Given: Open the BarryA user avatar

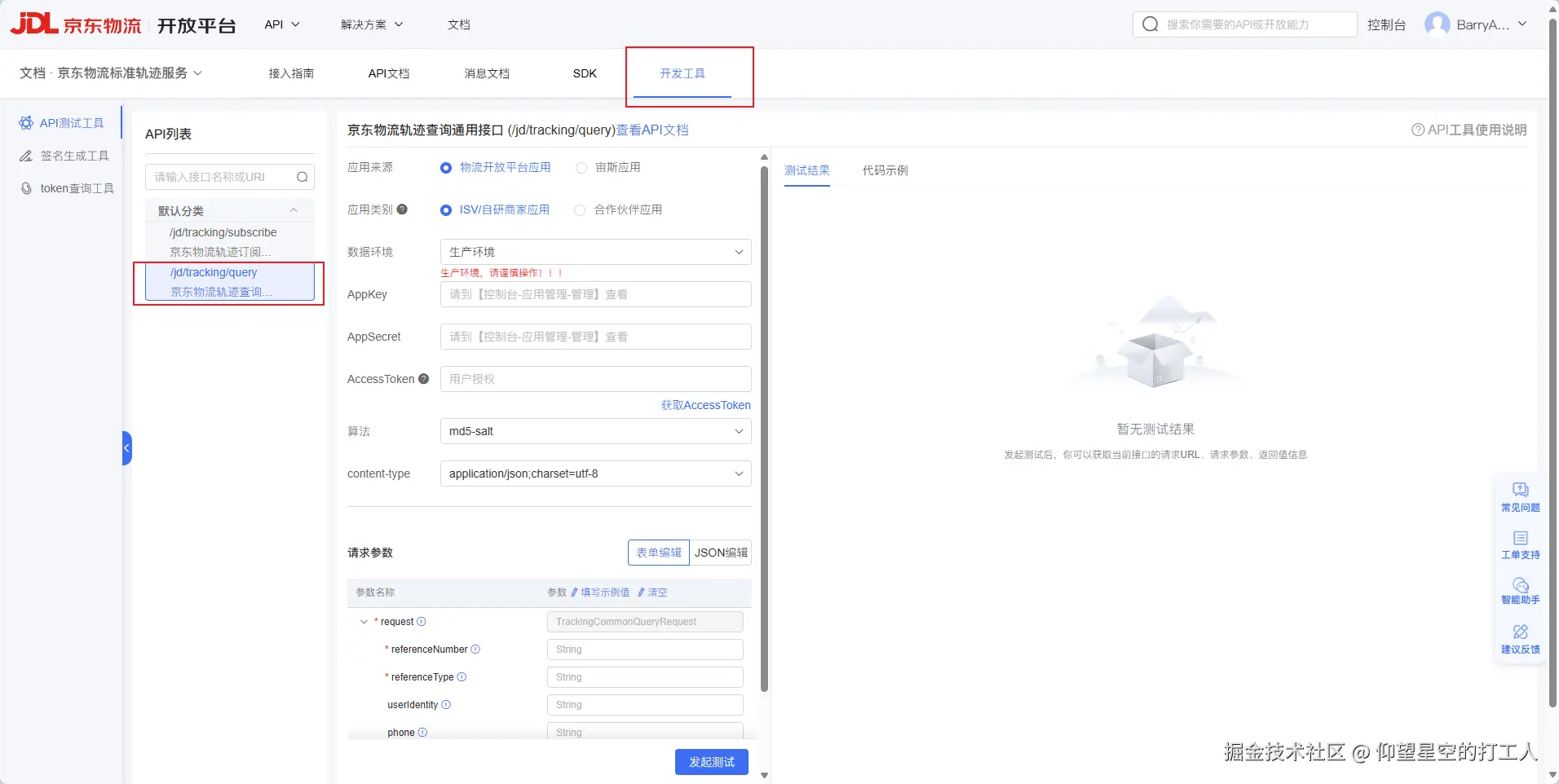Looking at the screenshot, I should [1437, 24].
